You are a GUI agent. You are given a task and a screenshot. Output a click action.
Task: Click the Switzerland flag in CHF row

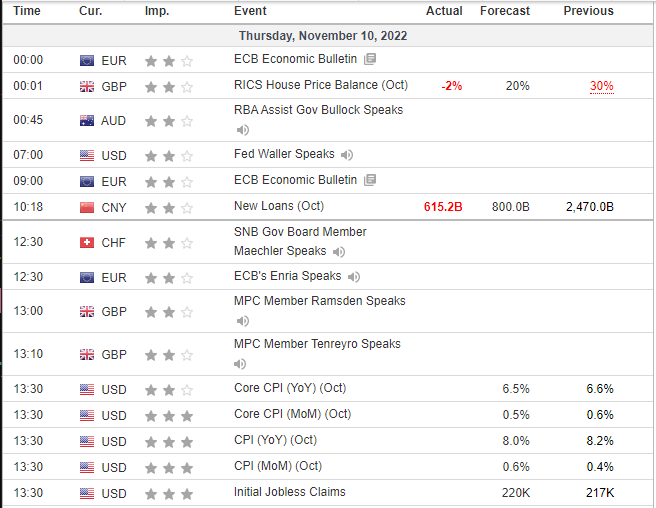pos(86,243)
